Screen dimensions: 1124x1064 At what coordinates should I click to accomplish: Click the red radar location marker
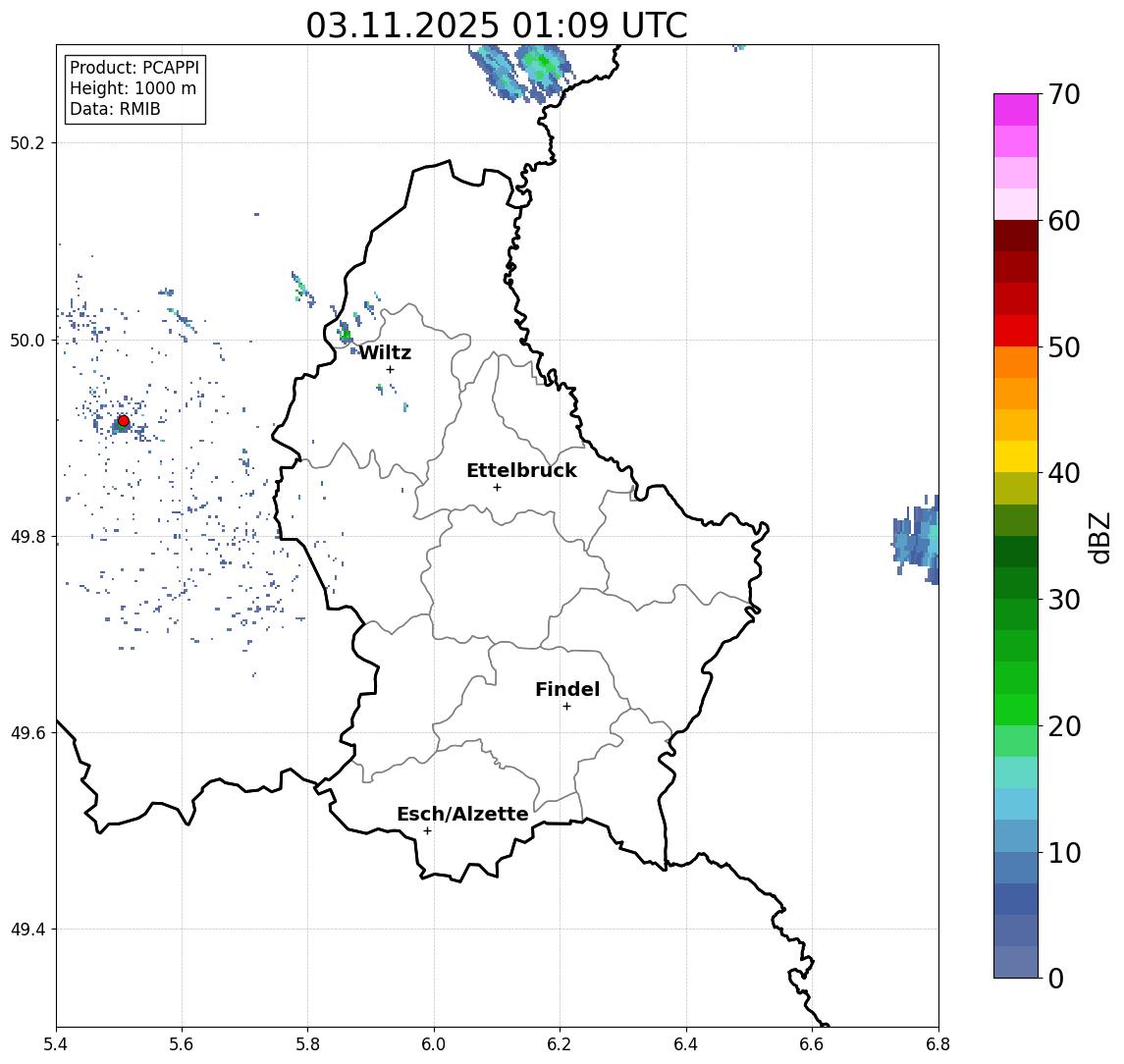coord(124,421)
